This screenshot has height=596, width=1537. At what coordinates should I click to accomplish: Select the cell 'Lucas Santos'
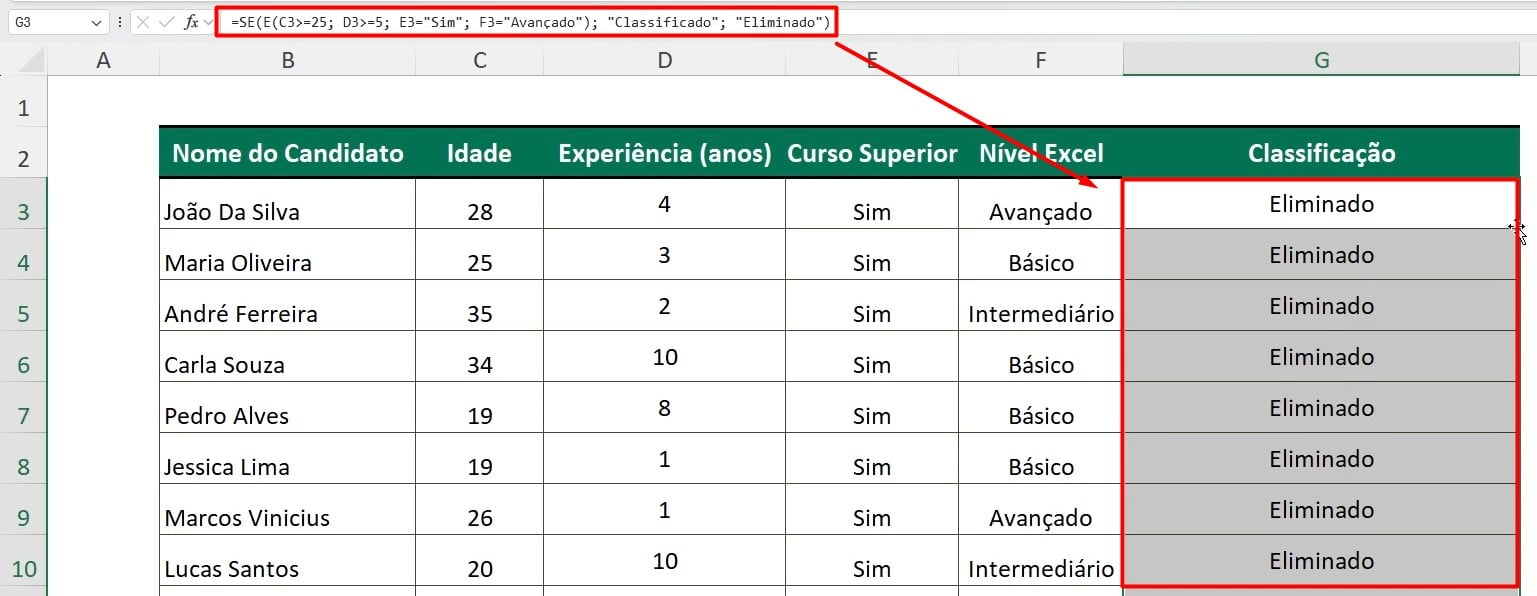click(287, 561)
